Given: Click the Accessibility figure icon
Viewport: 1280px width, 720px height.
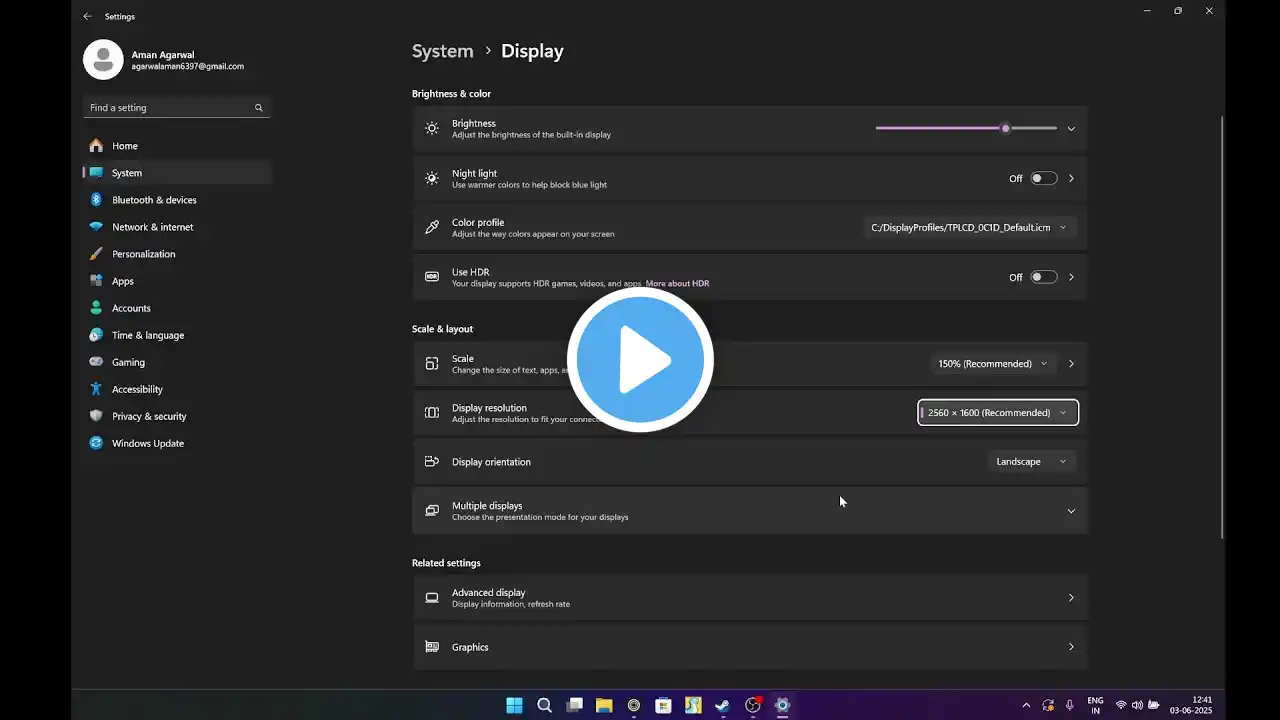Looking at the screenshot, I should [96, 389].
